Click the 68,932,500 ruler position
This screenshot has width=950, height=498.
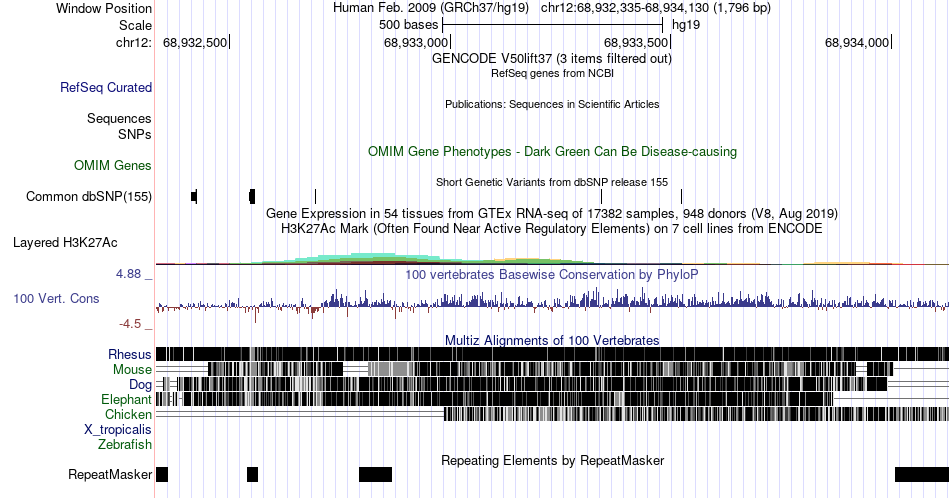coord(195,42)
